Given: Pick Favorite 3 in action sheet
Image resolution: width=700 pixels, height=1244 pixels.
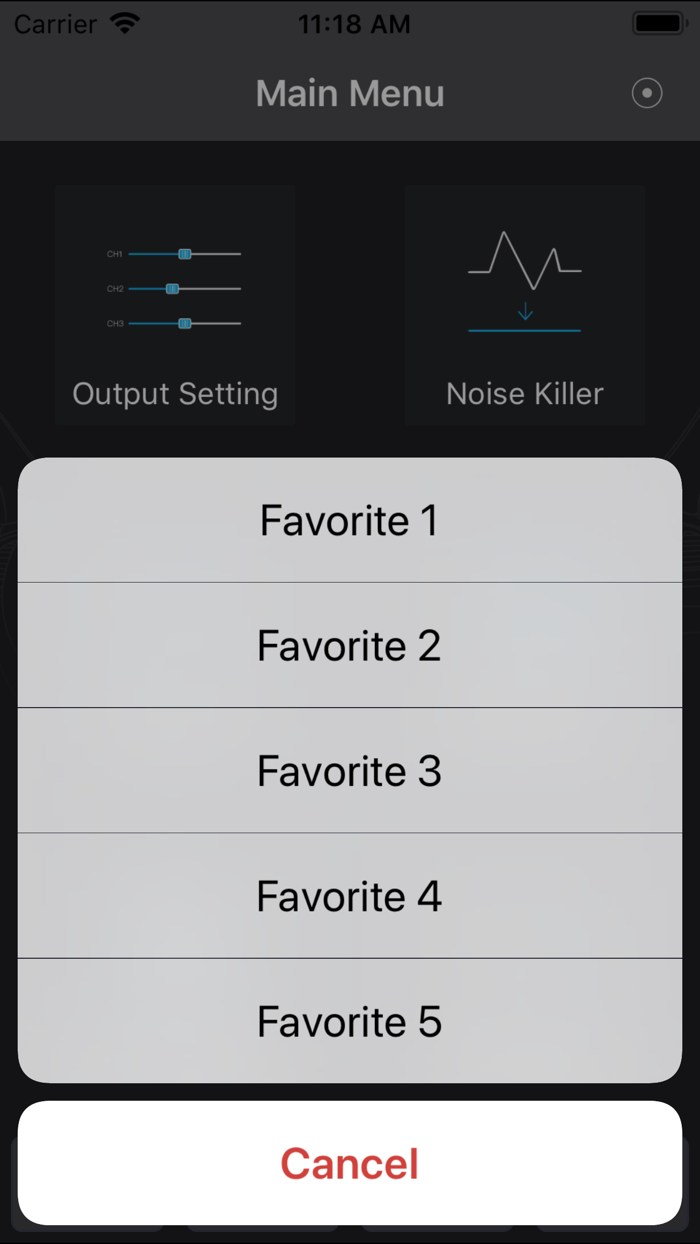Looking at the screenshot, I should click(x=350, y=771).
